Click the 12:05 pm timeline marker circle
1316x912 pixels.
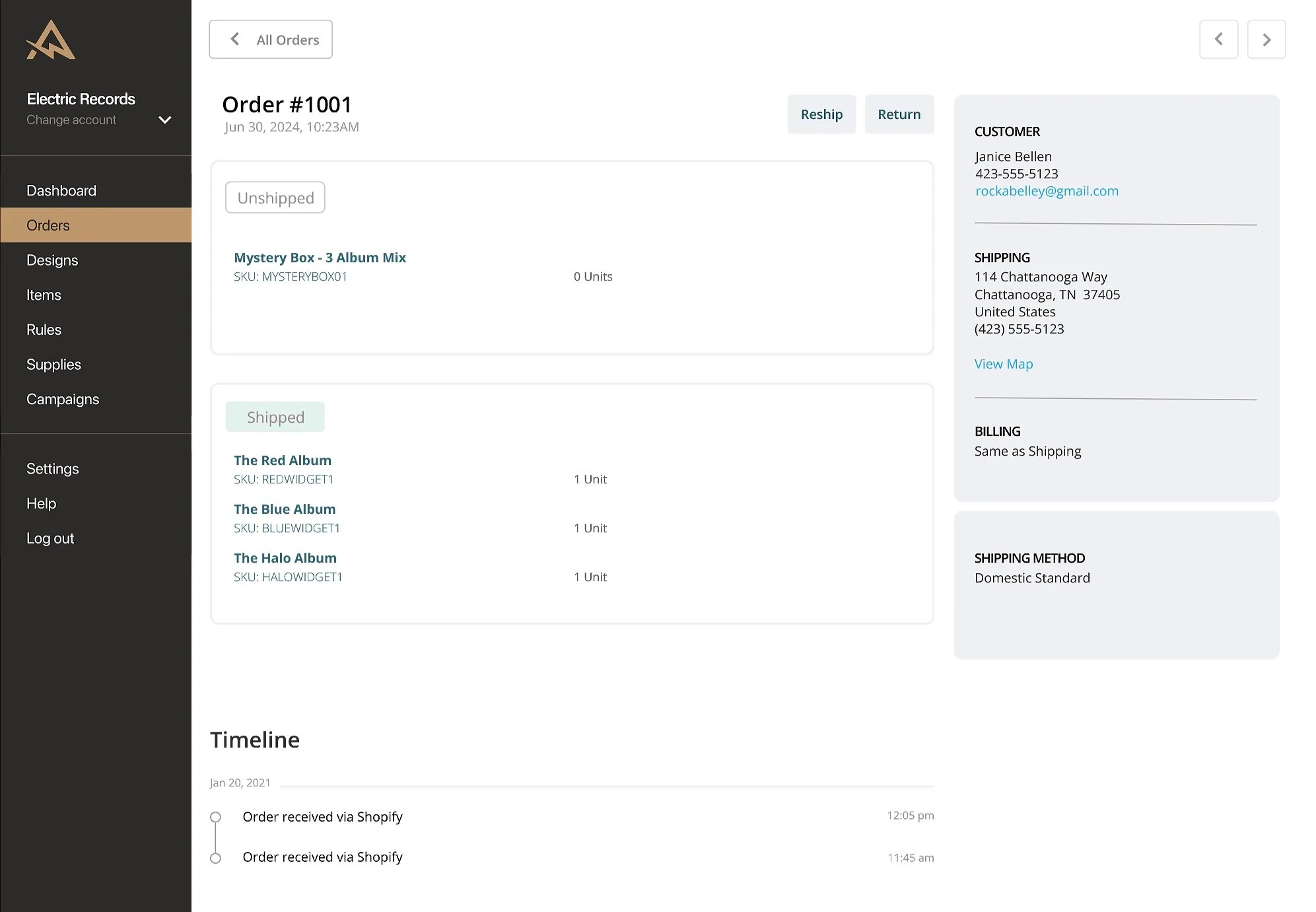pos(215,817)
